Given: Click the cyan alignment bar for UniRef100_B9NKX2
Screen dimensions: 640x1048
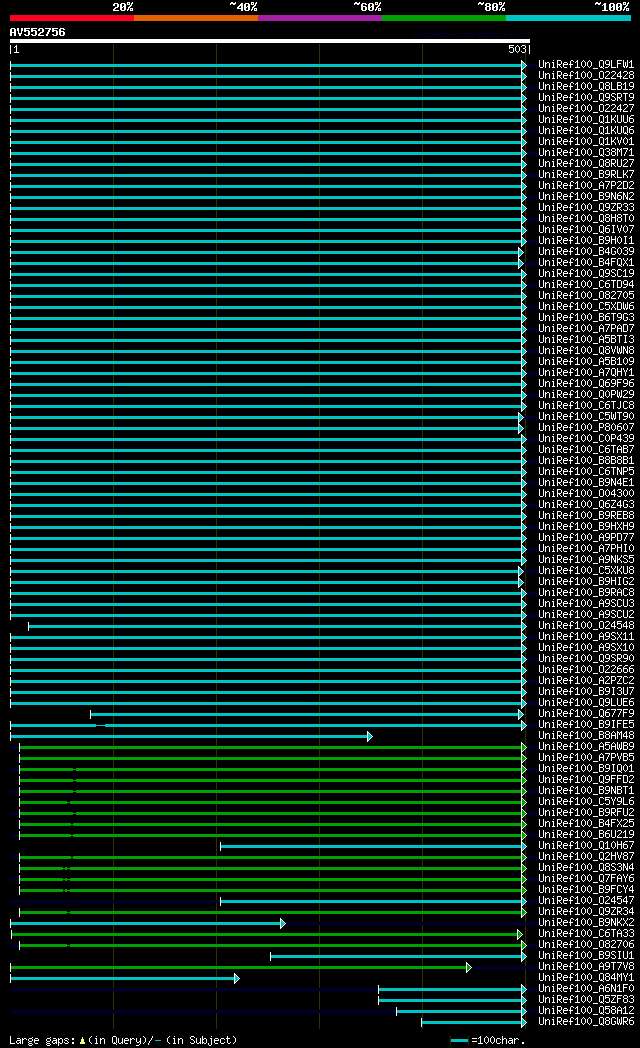Looking at the screenshot, I should pos(148,924).
